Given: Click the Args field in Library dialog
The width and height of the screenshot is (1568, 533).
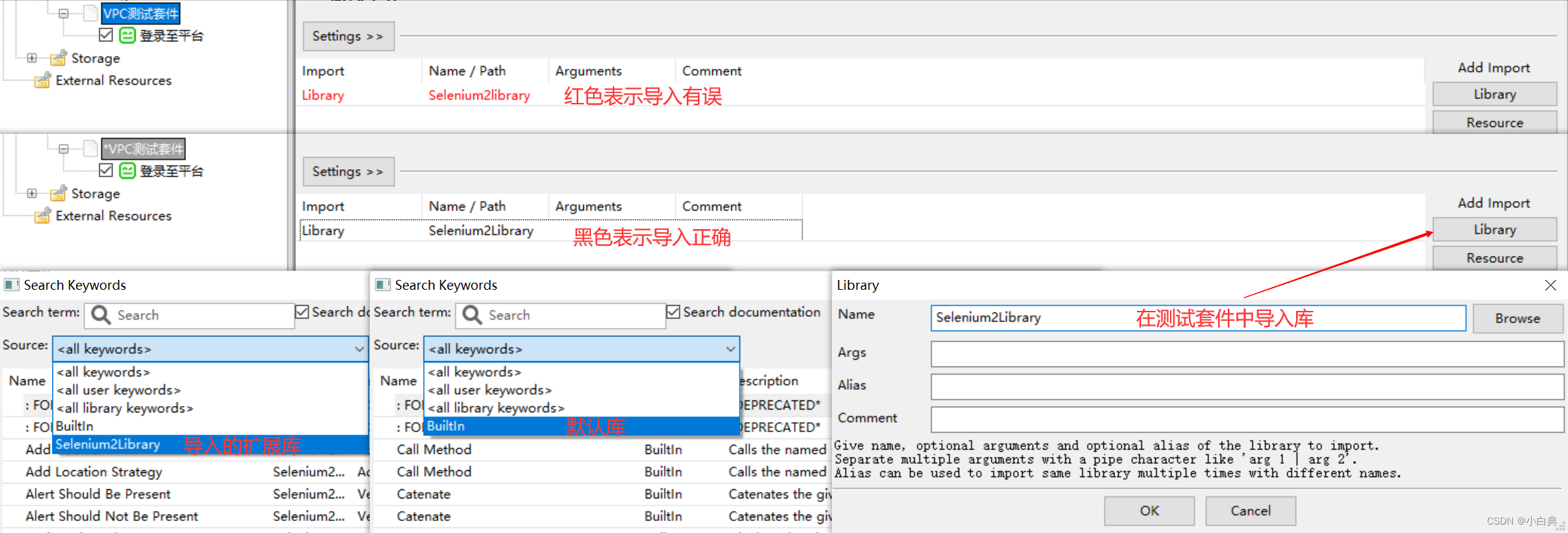Looking at the screenshot, I should [x=1247, y=354].
